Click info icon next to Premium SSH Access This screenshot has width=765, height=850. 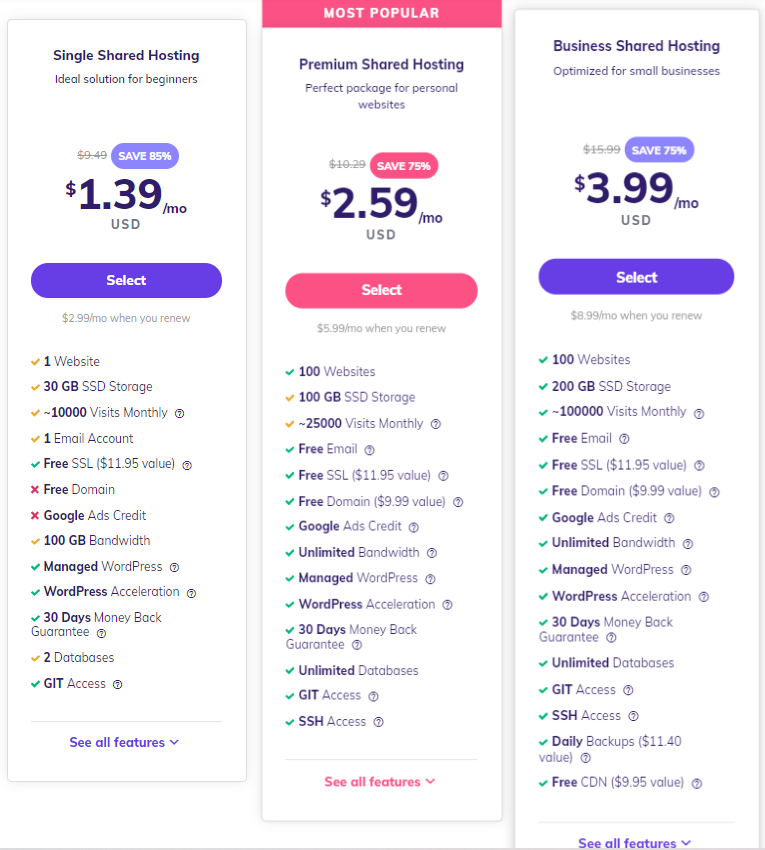tap(379, 722)
